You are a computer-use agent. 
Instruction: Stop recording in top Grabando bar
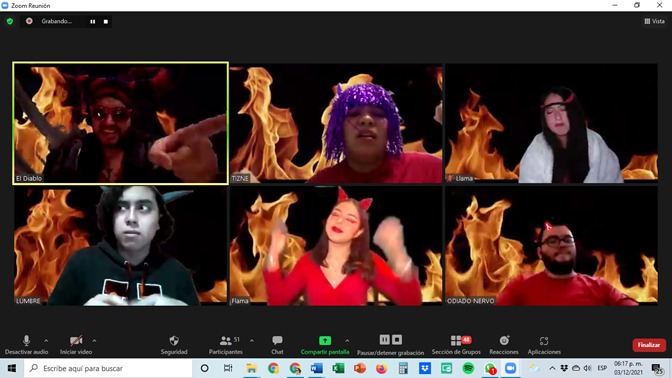(106, 21)
